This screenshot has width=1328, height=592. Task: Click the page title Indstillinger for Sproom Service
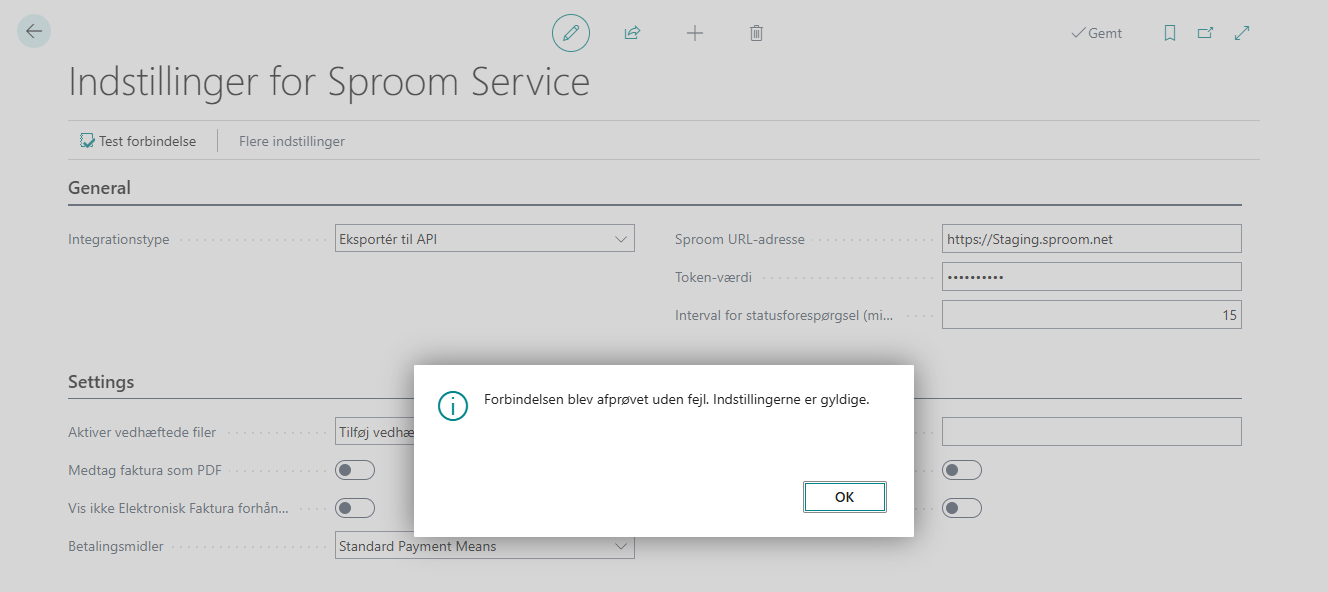329,82
